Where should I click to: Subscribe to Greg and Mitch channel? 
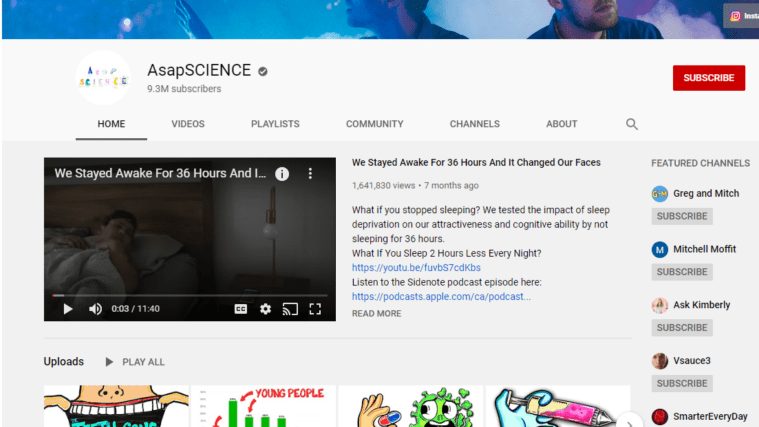click(x=682, y=216)
